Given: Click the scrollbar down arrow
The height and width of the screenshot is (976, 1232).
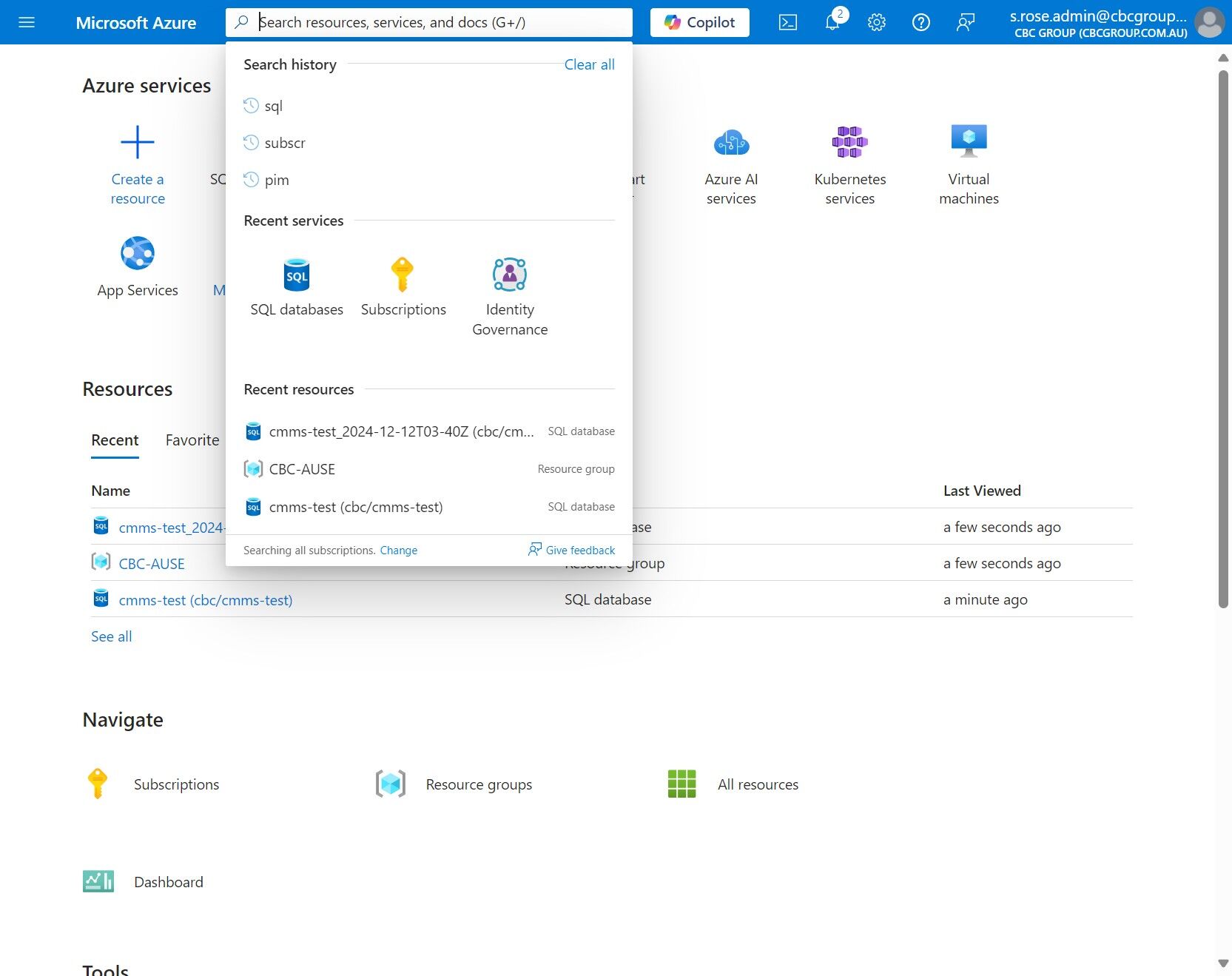Looking at the screenshot, I should [x=1223, y=963].
